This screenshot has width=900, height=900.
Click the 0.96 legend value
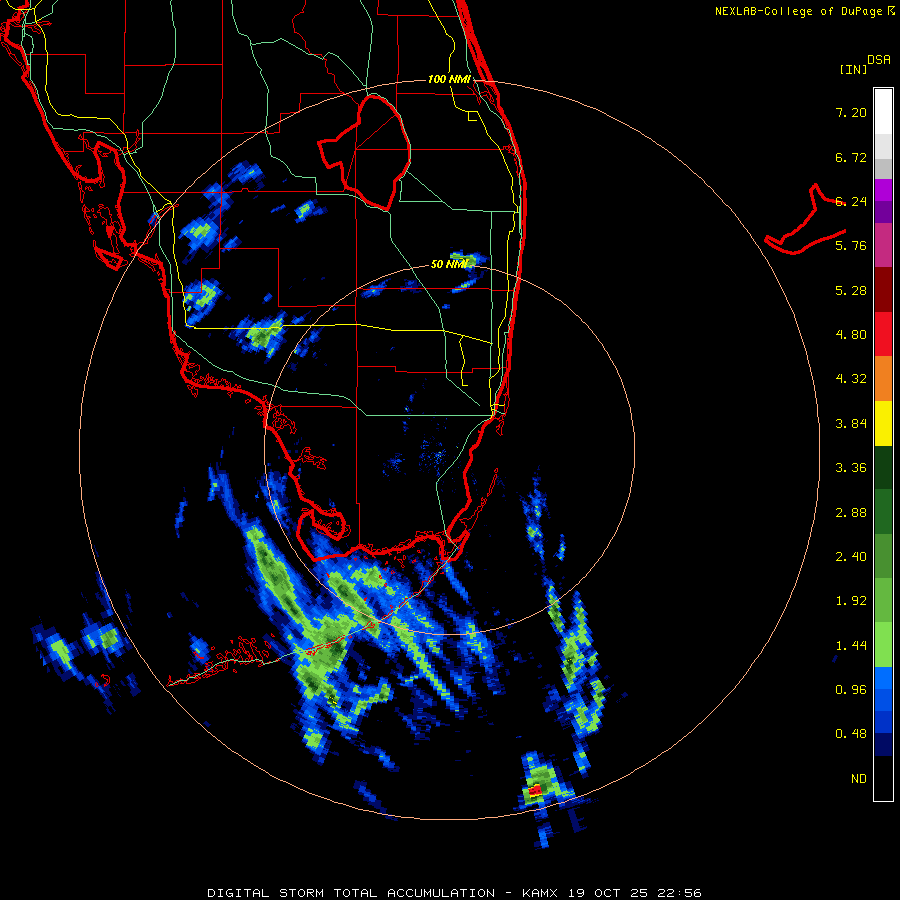[851, 690]
